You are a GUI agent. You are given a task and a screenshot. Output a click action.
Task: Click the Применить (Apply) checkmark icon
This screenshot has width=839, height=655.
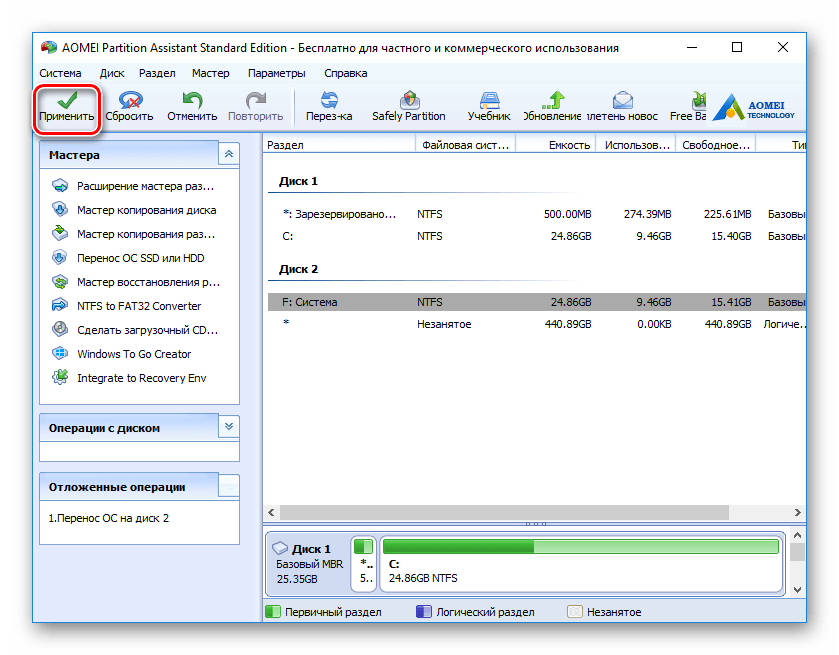tap(67, 100)
